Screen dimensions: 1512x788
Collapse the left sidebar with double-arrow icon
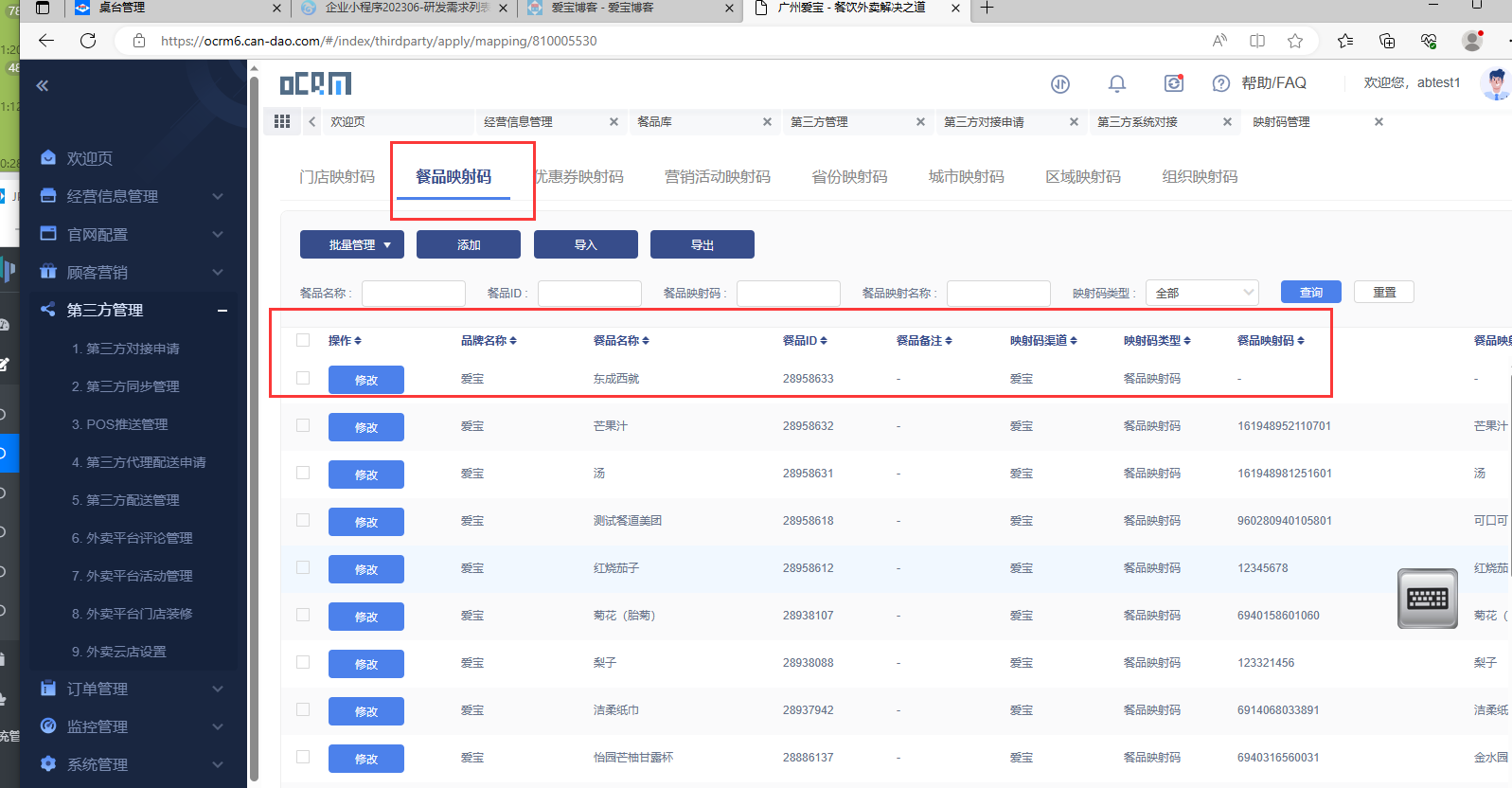point(42,85)
